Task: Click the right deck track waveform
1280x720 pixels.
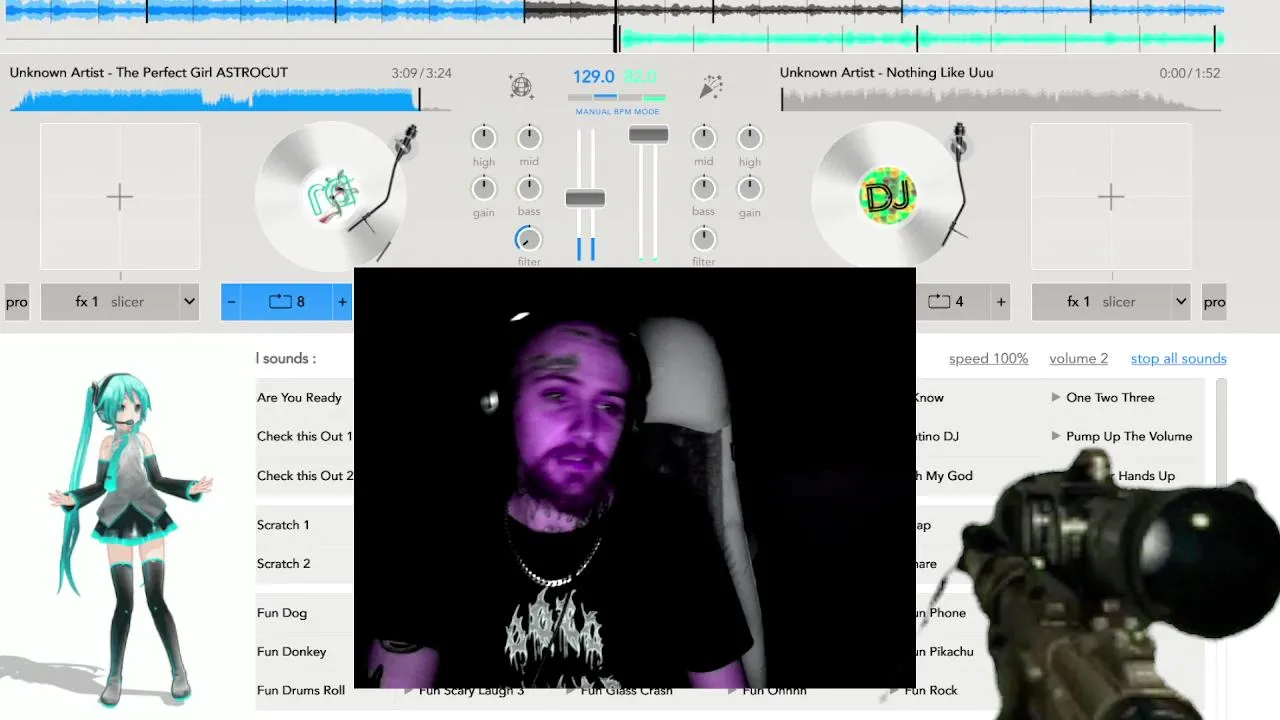Action: tap(1000, 99)
